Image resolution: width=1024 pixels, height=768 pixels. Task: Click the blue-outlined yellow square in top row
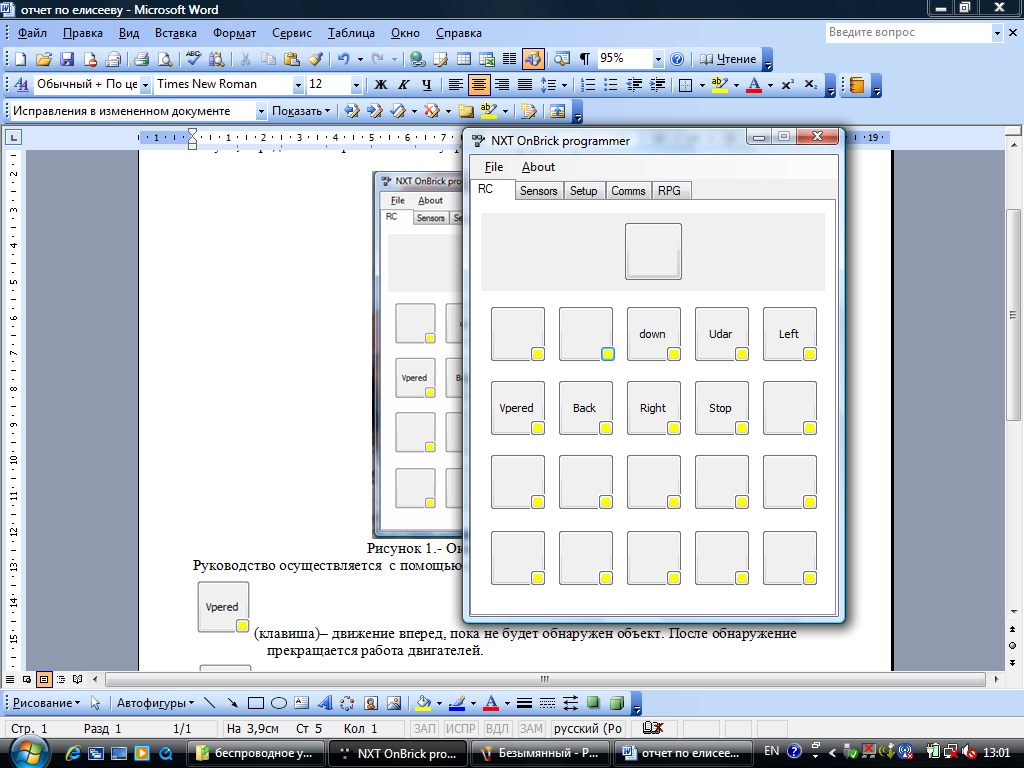pos(607,354)
